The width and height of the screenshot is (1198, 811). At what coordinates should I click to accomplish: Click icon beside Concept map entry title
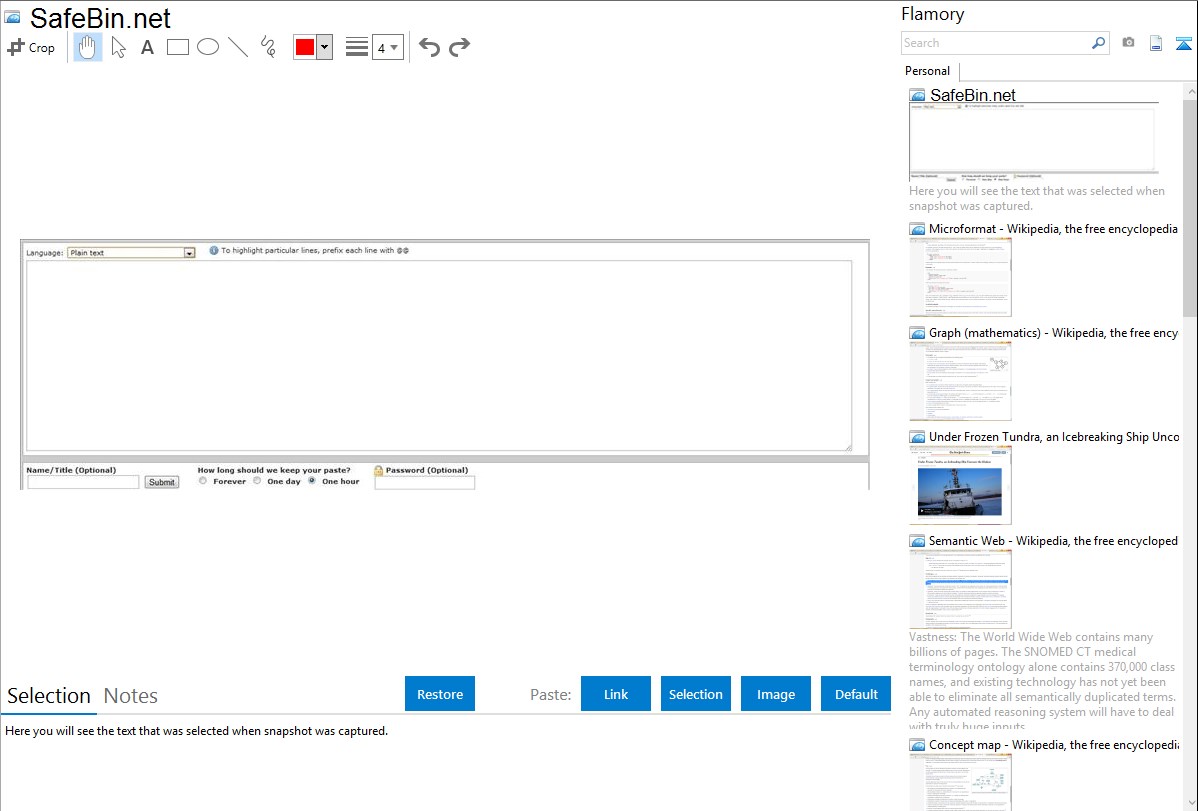[x=917, y=744]
